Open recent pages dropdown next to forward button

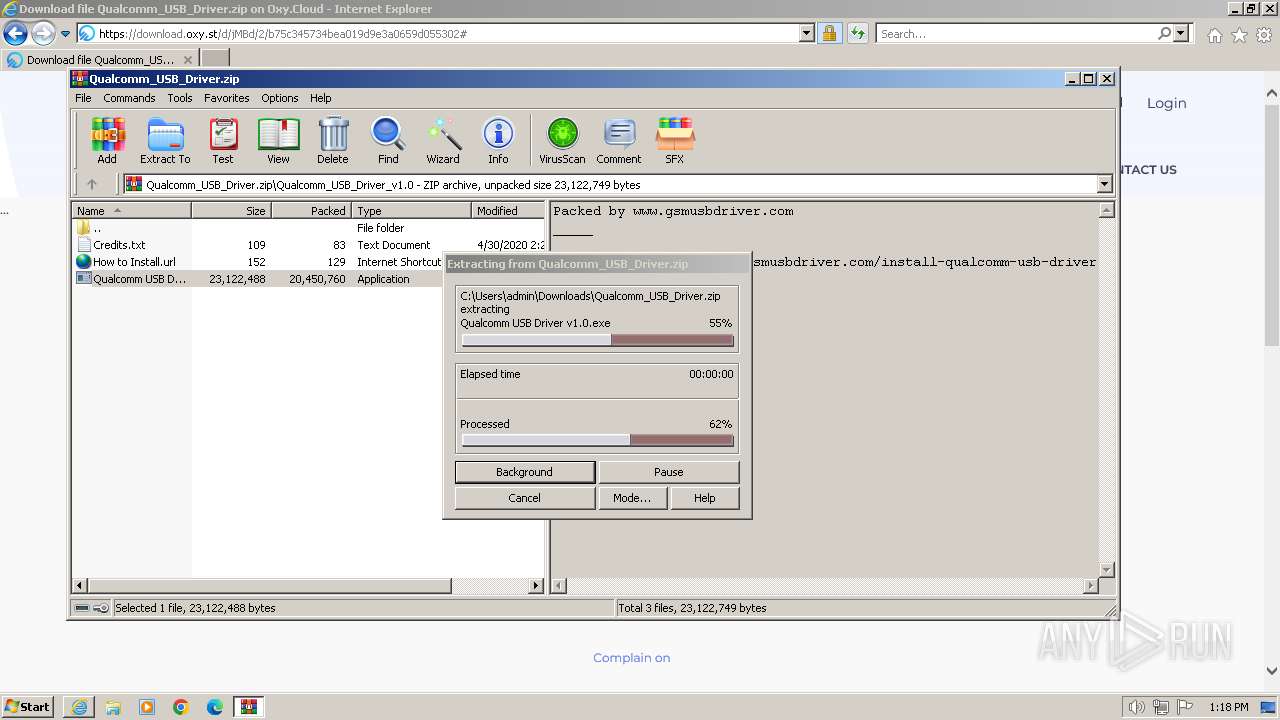coord(65,34)
